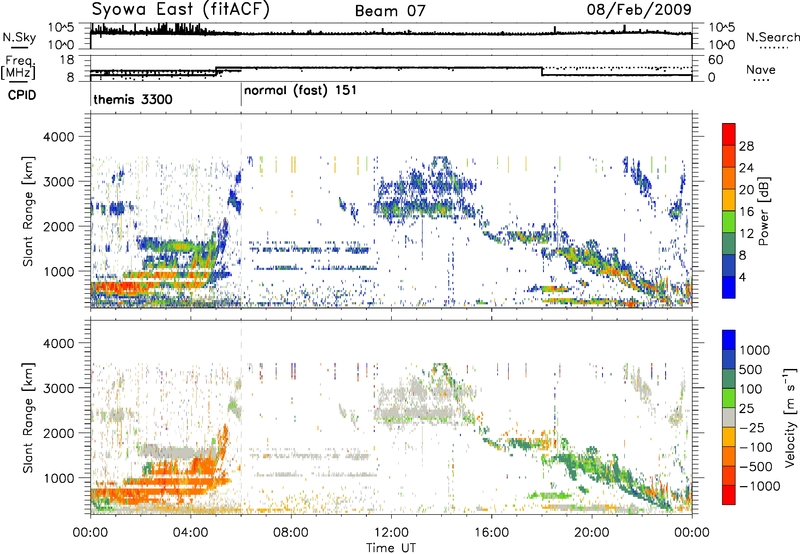The image size is (800, 554).
Task: Click '4000' on power panel range axis
Action: [x=59, y=137]
